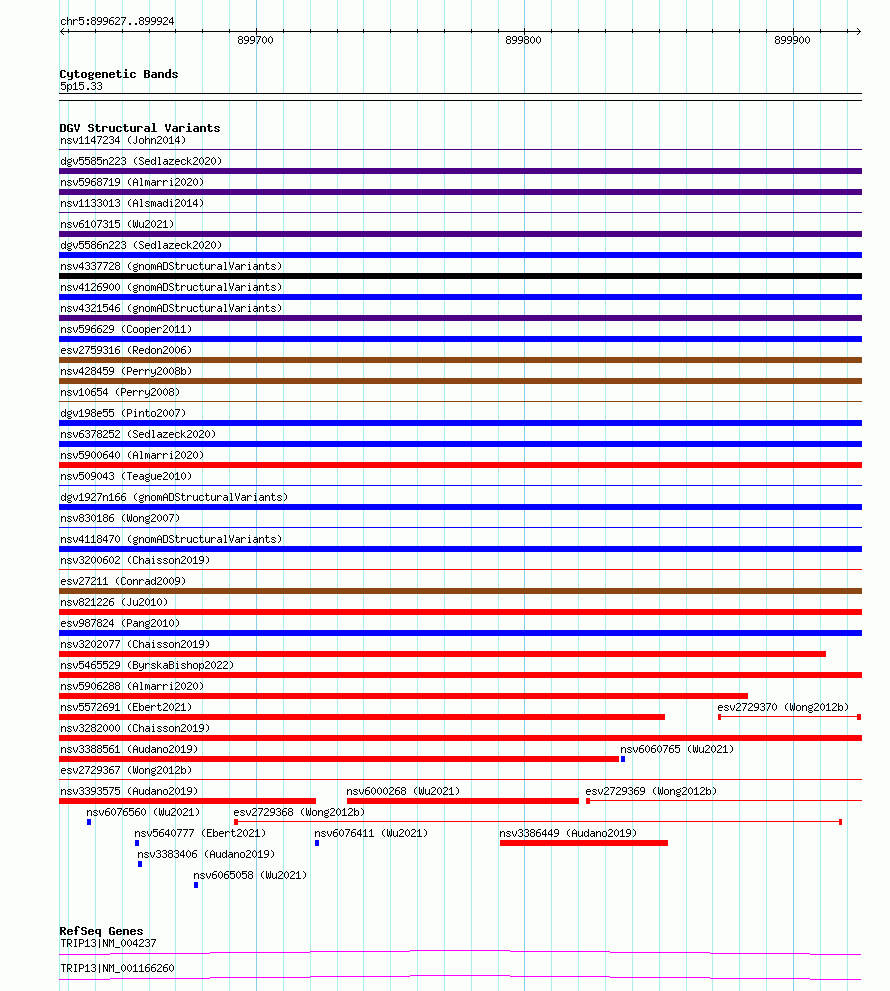Open nsv6107315 (Wu2021) variant details
890x991 pixels.
(x=117, y=224)
